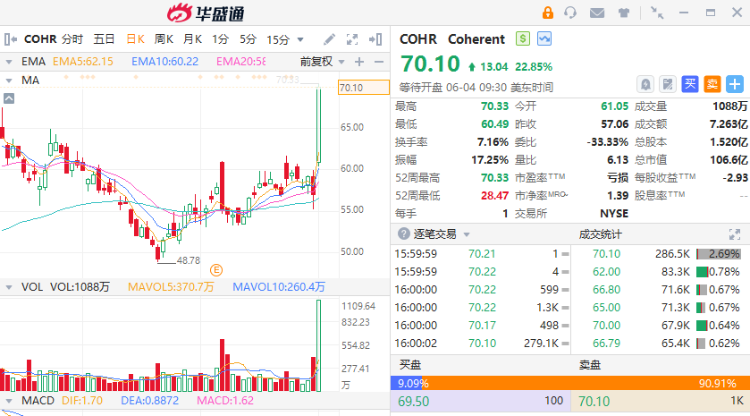
Task: Collapse chart overlay with up-arrow button
Action: point(9,99)
